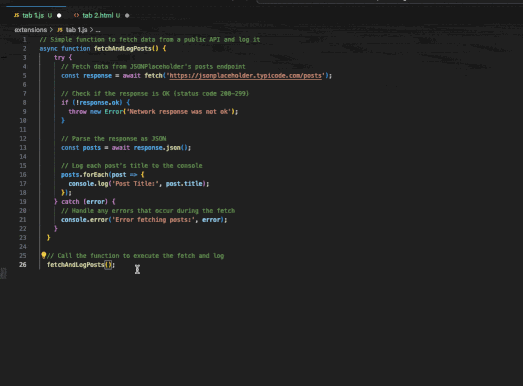
Task: Click the try keyword on line 3
Action: click(59, 58)
